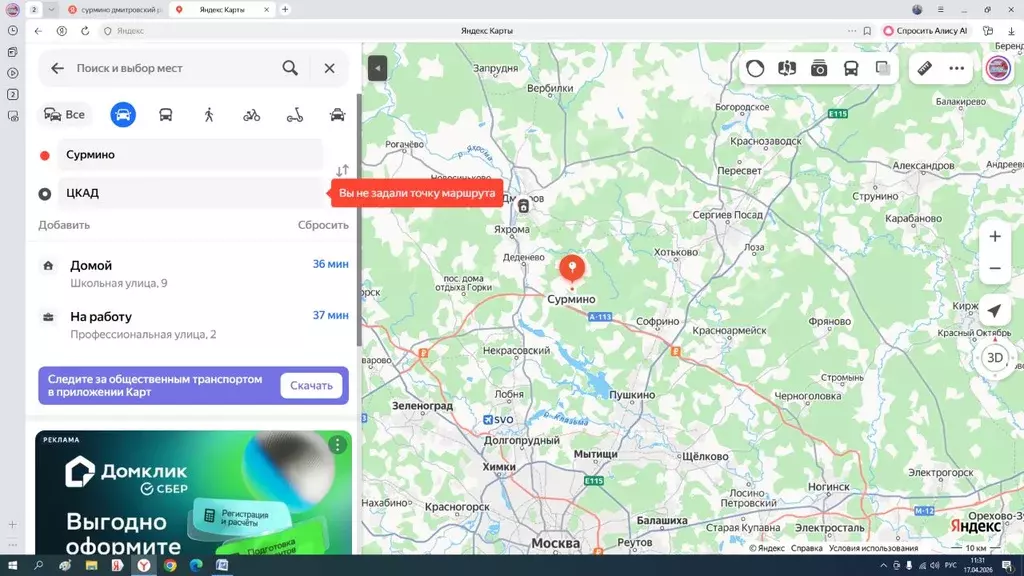Select the bus transit route mode

[166, 115]
